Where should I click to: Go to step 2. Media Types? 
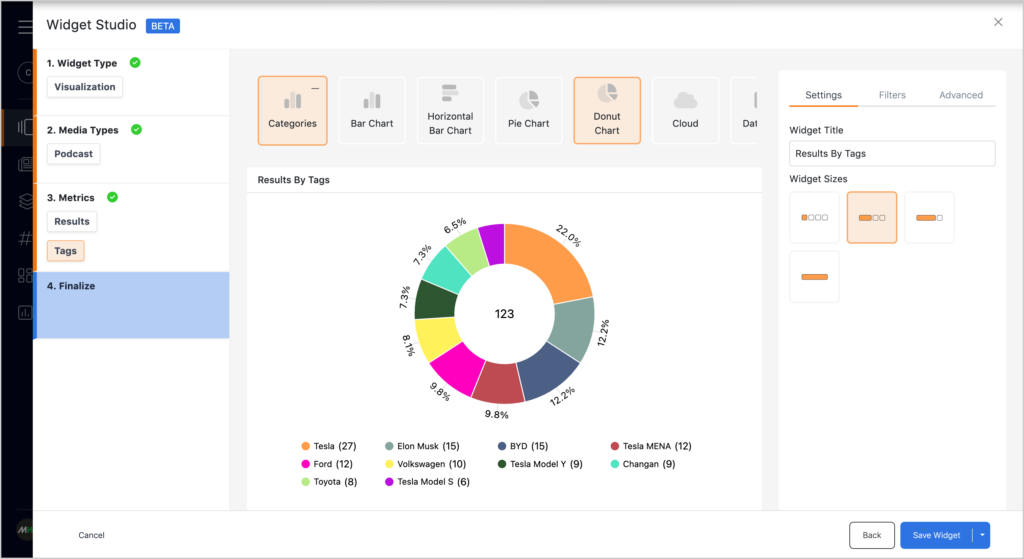coord(82,130)
